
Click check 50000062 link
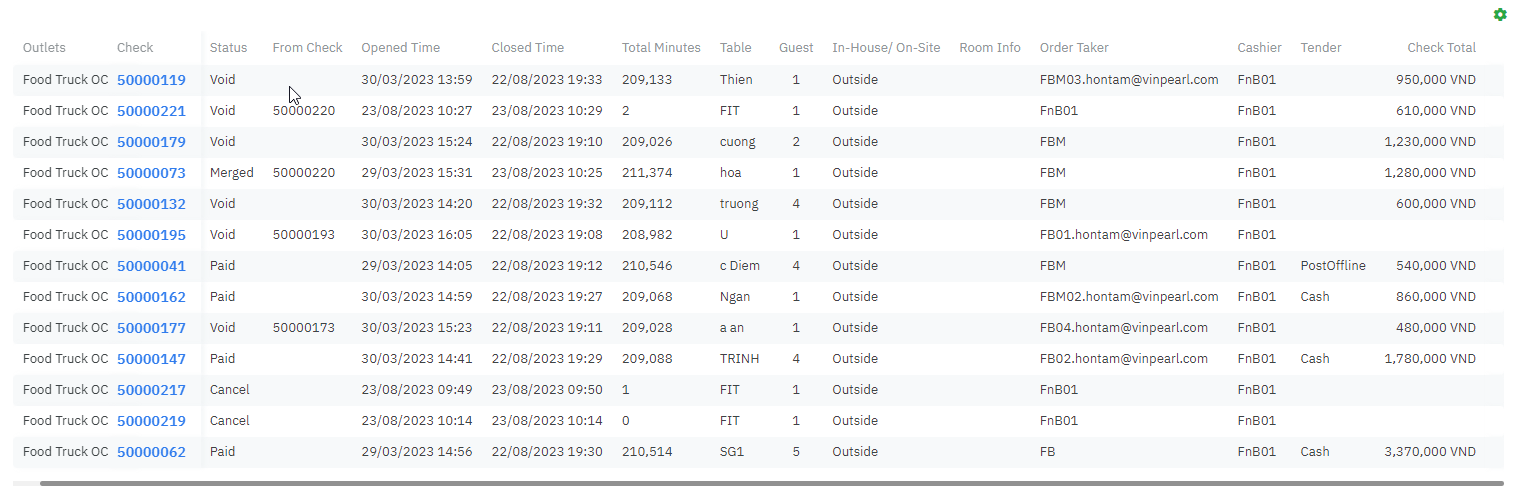click(x=151, y=452)
